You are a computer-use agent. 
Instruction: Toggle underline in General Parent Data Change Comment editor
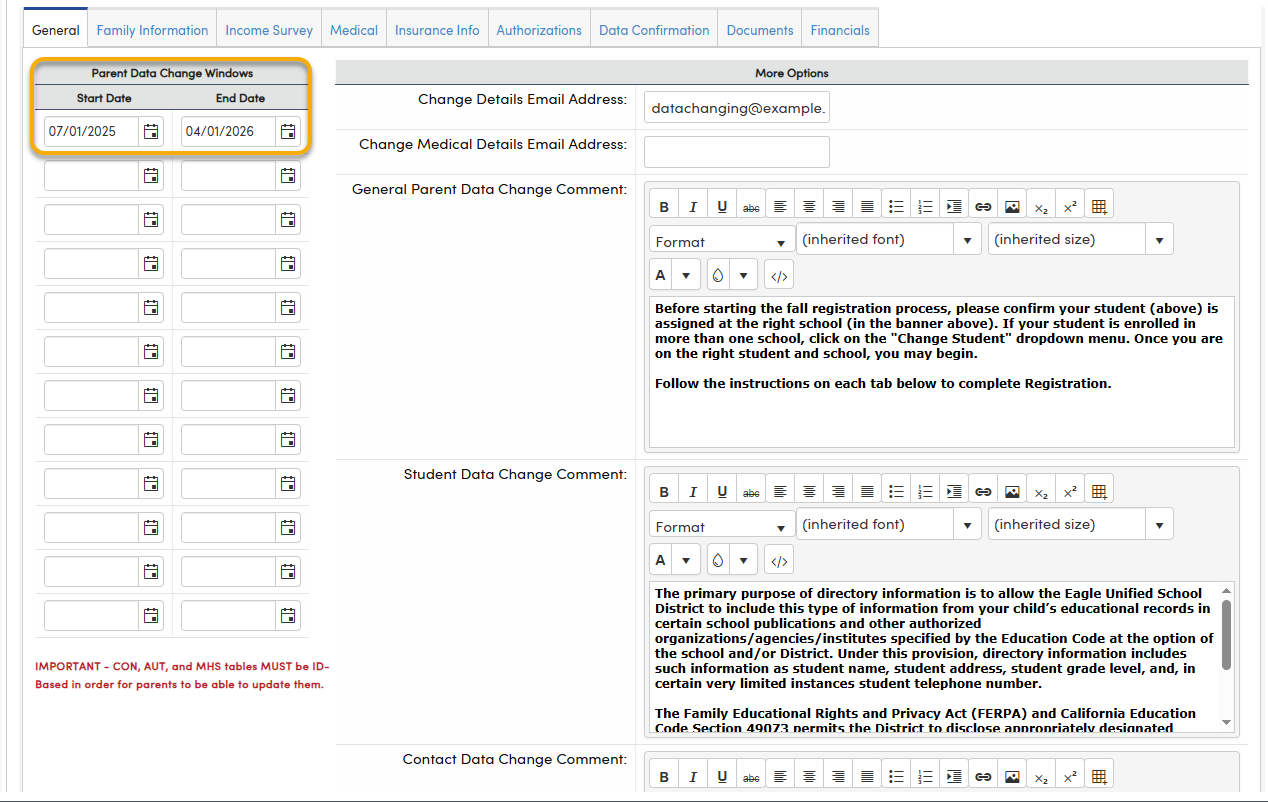pos(722,206)
